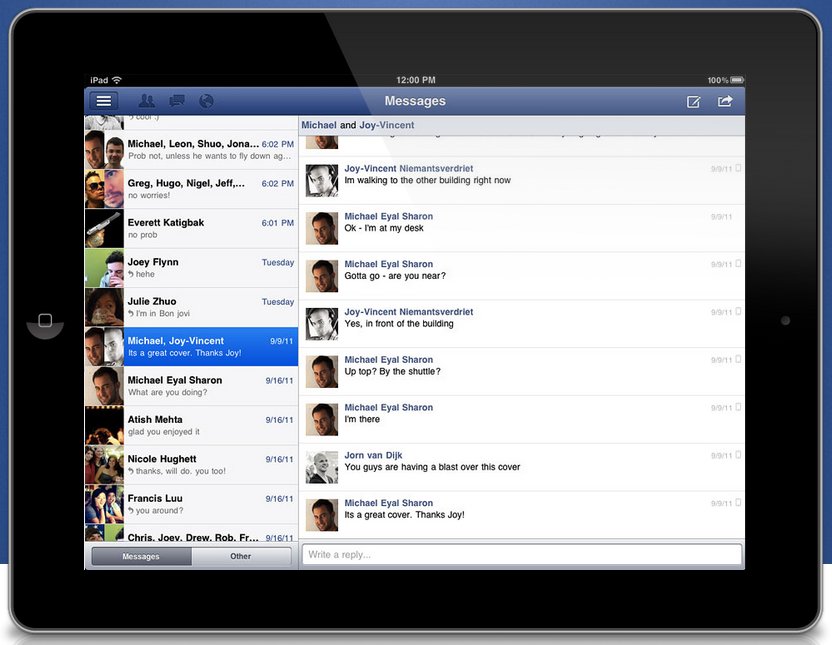
Task: Compose a new message with the pencil icon
Action: tap(694, 101)
